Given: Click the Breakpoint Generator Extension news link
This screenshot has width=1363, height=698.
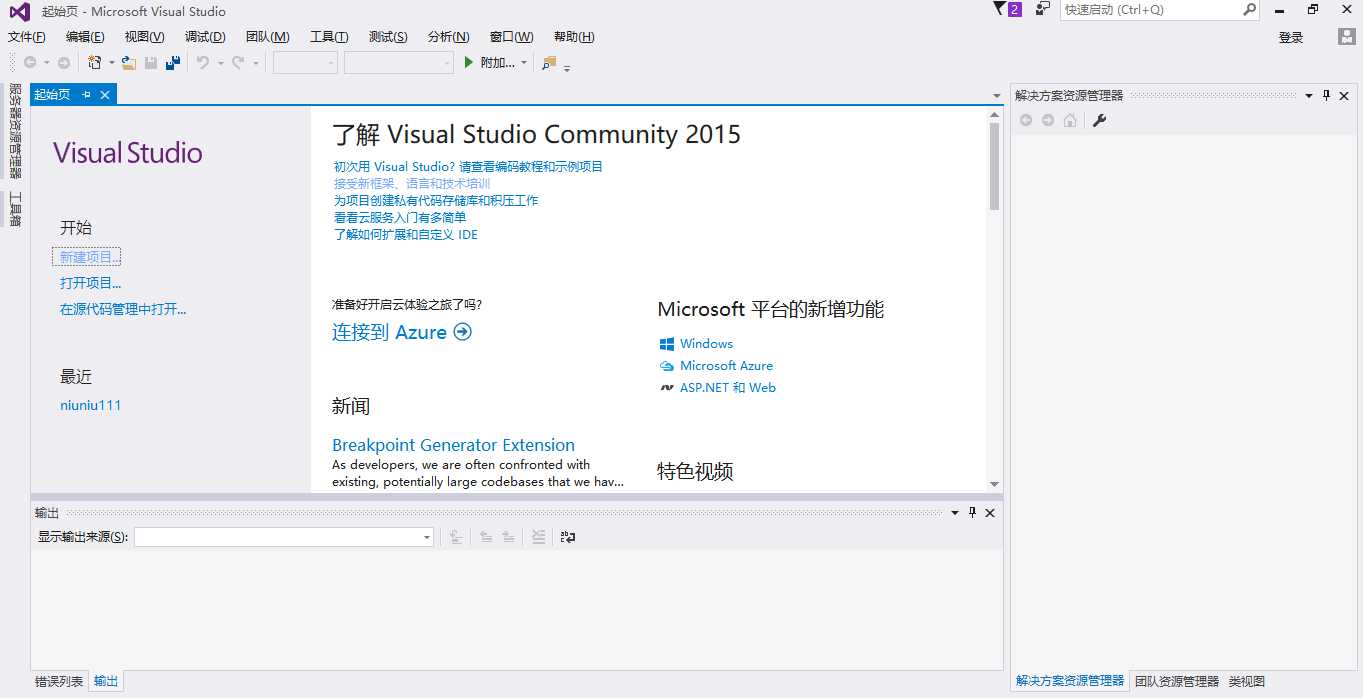Looking at the screenshot, I should click(x=453, y=445).
